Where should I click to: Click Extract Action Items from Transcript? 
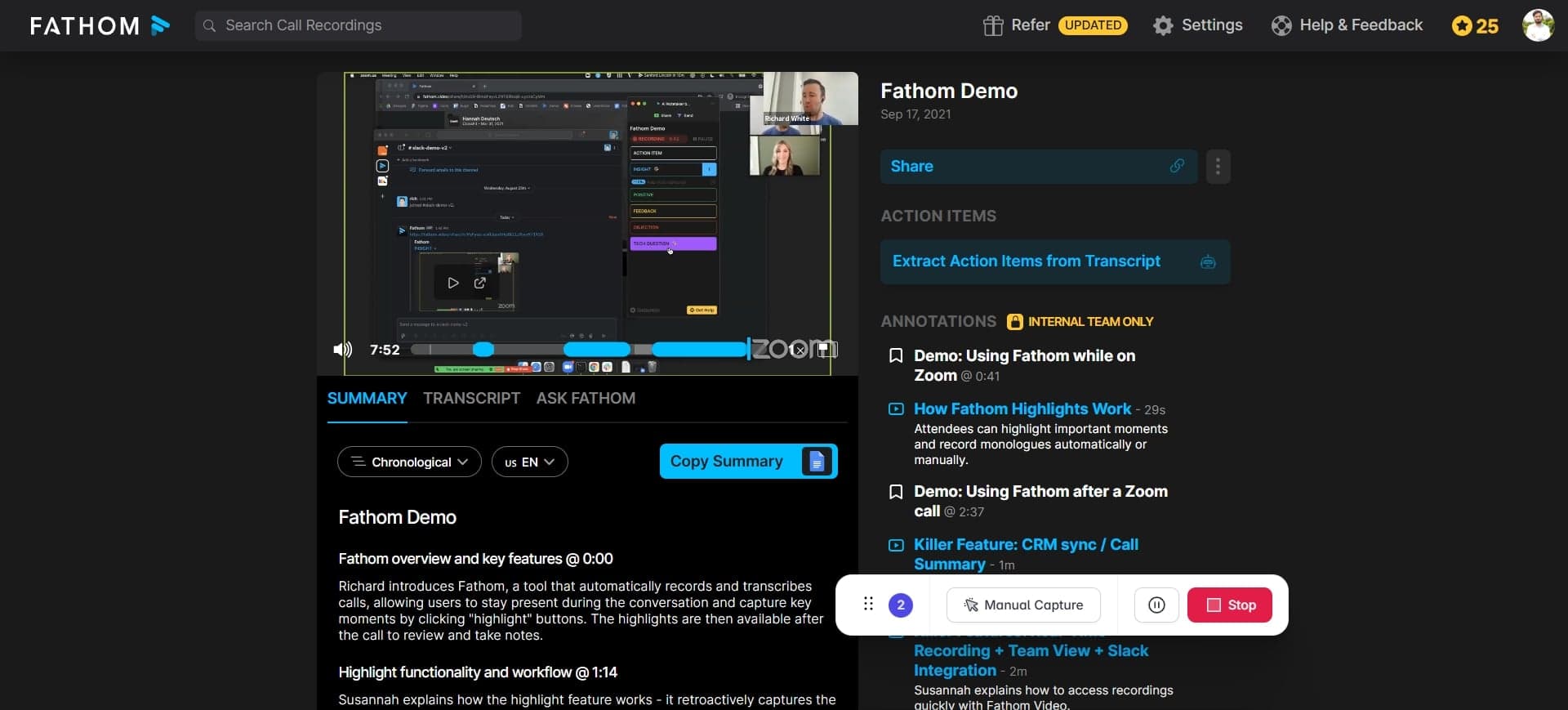(1055, 261)
